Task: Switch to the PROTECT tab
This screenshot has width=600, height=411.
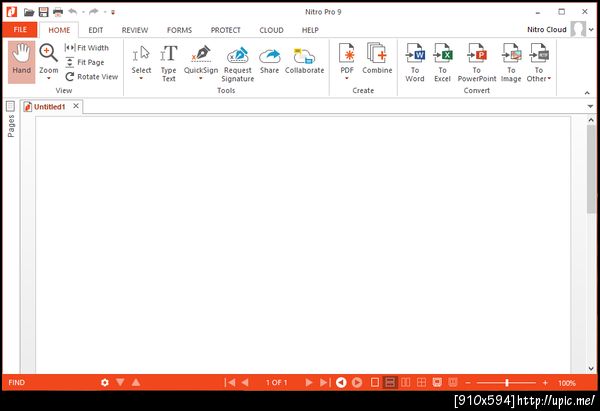Action: pos(225,30)
